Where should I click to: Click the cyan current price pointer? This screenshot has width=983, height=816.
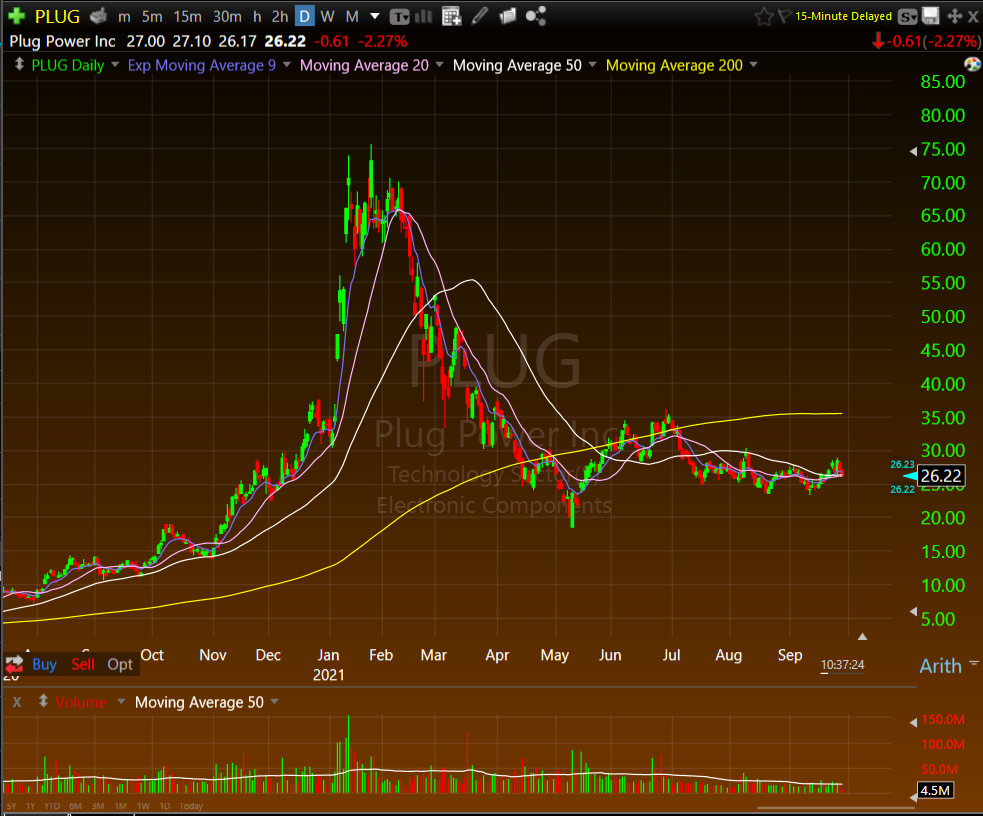(910, 477)
